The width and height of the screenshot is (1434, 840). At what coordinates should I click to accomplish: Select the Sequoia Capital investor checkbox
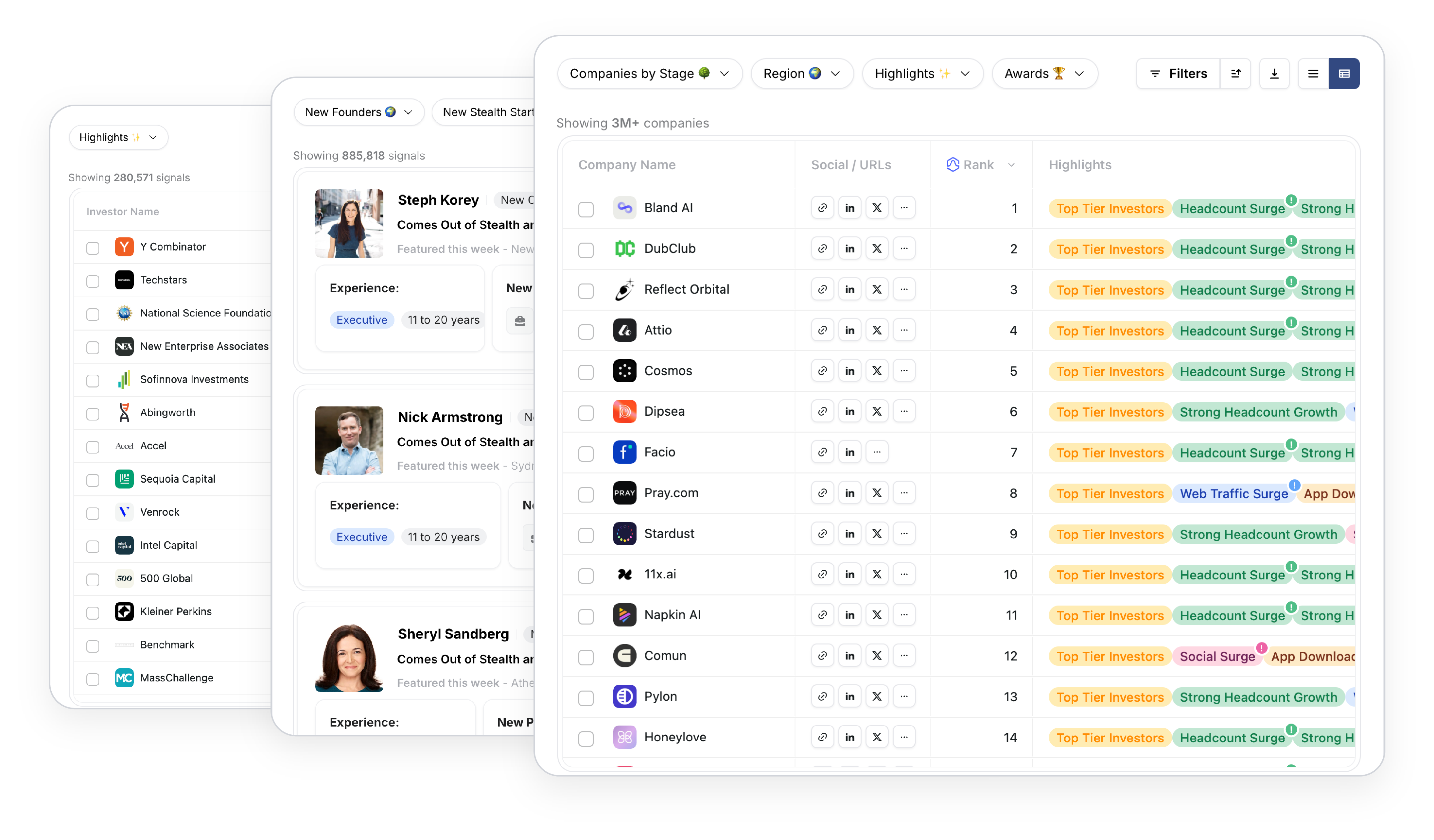(x=93, y=480)
